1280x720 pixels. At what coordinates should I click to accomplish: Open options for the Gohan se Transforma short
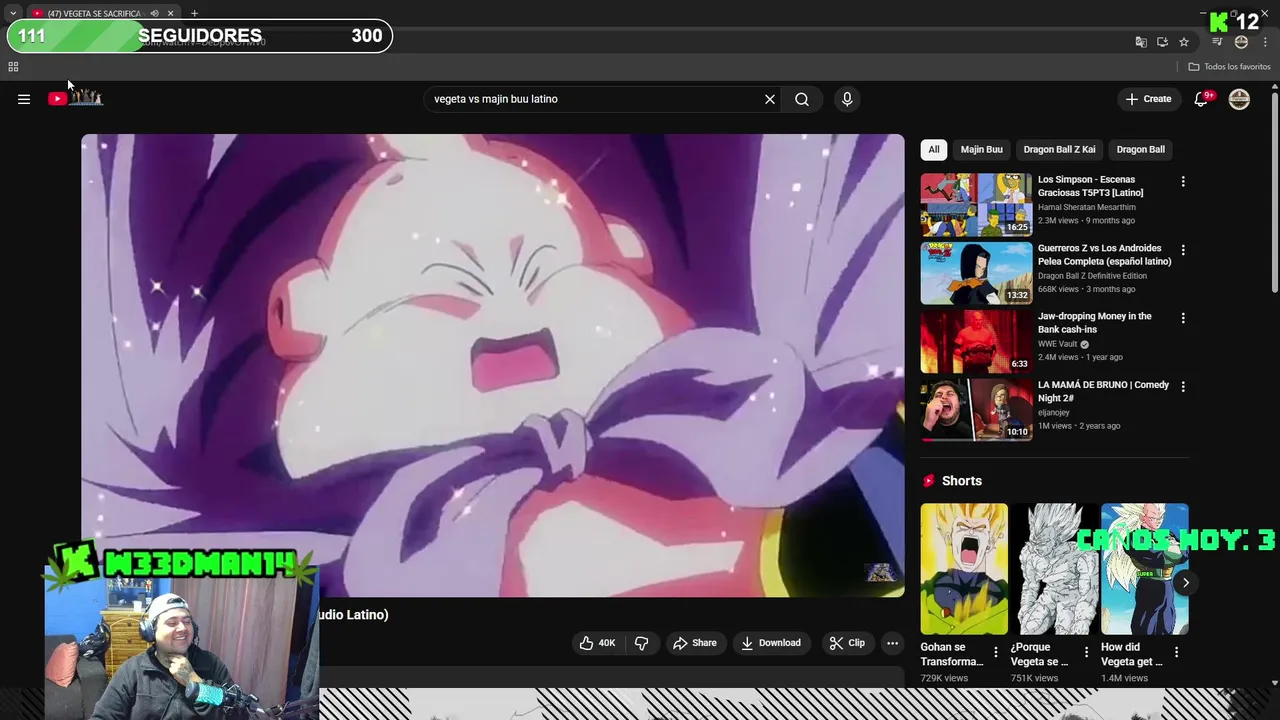[x=996, y=652]
